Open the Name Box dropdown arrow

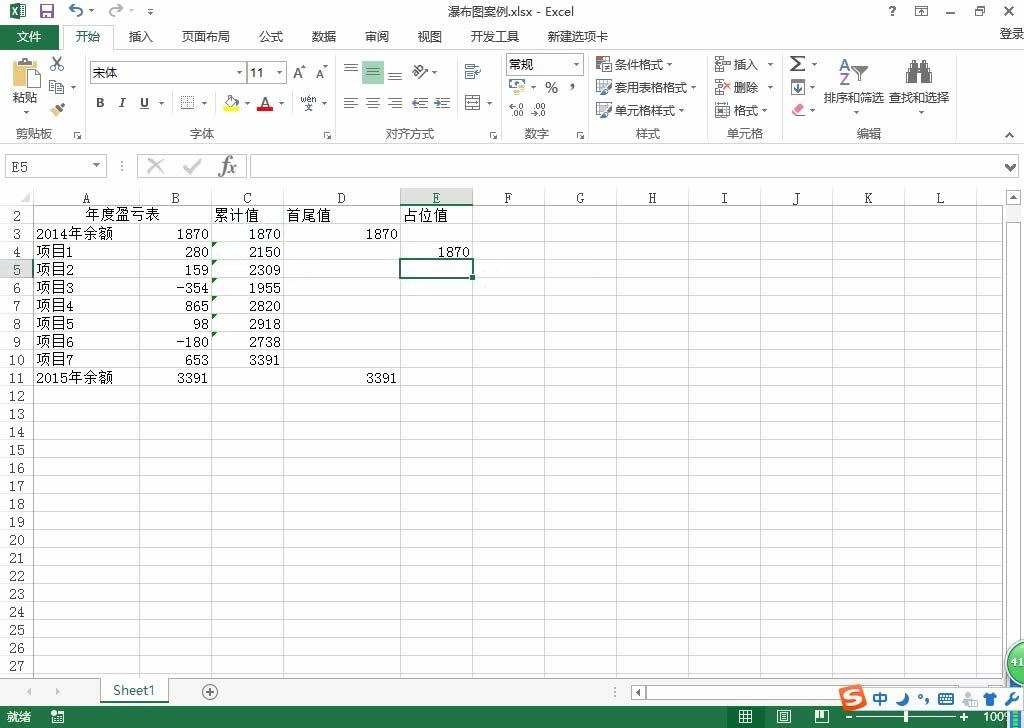click(96, 166)
